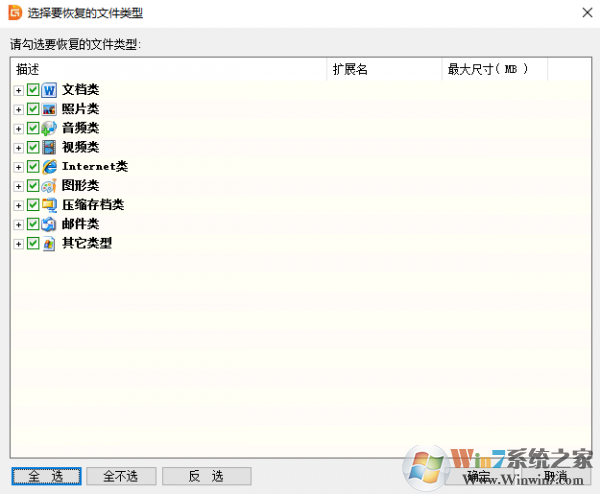The height and width of the screenshot is (494, 600).
Task: Click the audio icon for 音频类
Action: pos(49,128)
